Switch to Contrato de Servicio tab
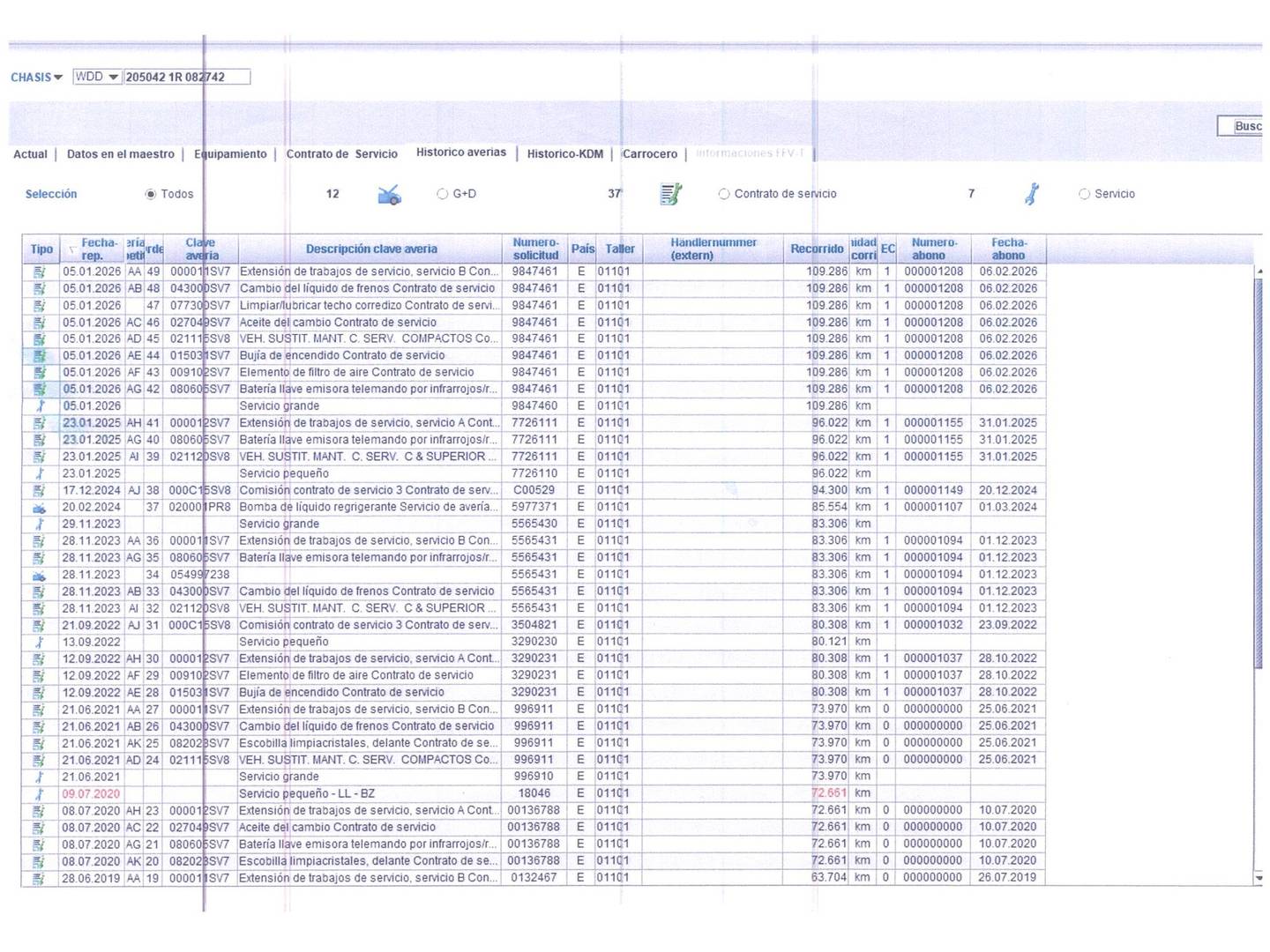The height and width of the screenshot is (952, 1270). 342,154
